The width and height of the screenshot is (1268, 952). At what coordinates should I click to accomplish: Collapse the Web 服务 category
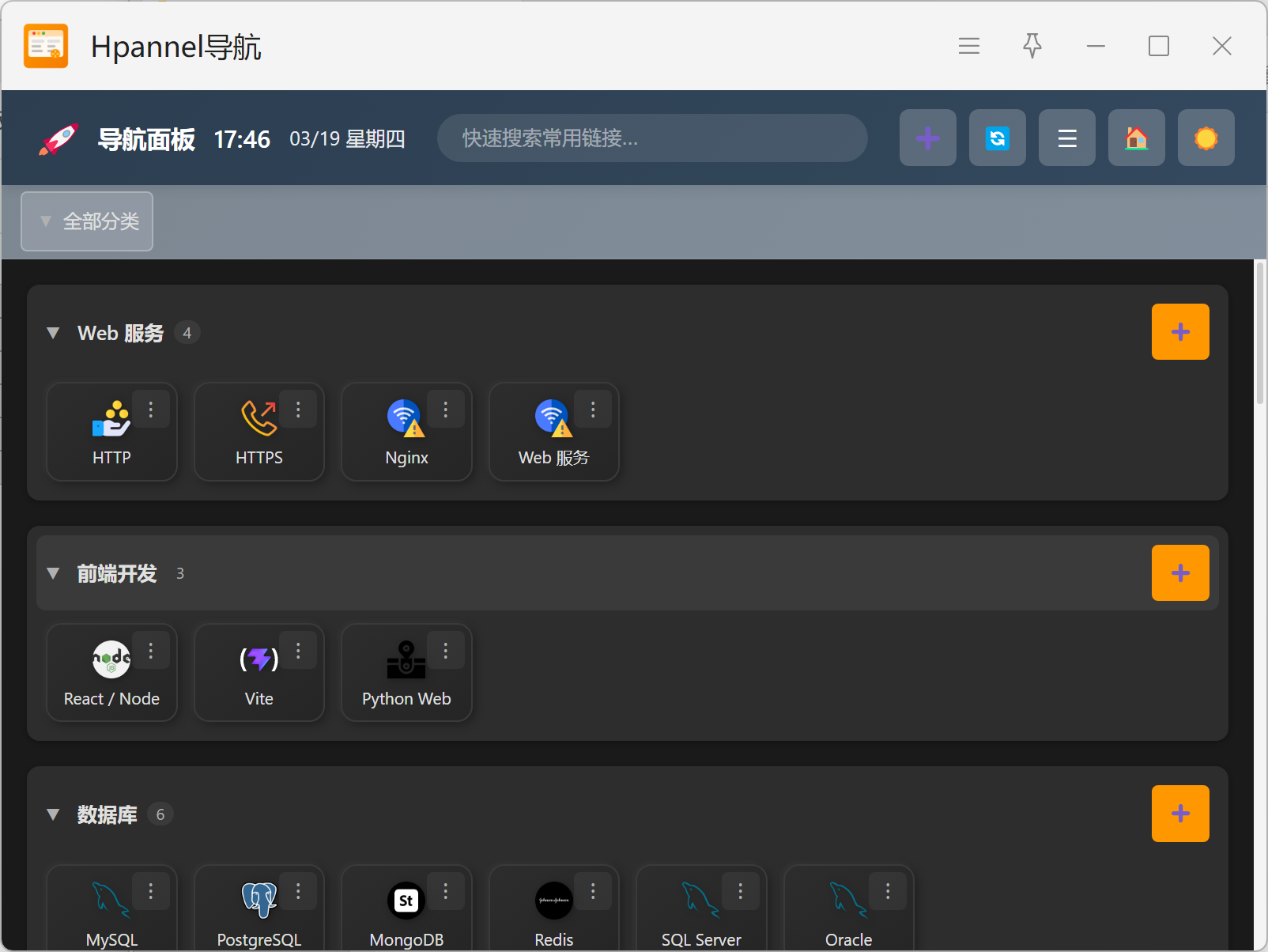pos(54,333)
